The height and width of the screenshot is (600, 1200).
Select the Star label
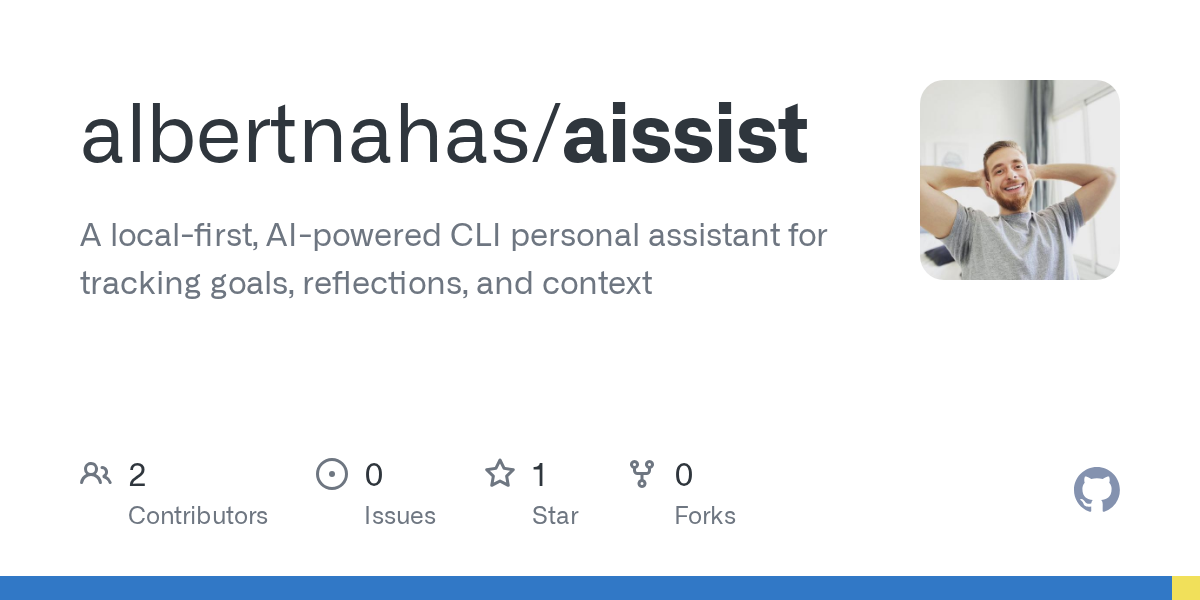pyautogui.click(x=555, y=516)
